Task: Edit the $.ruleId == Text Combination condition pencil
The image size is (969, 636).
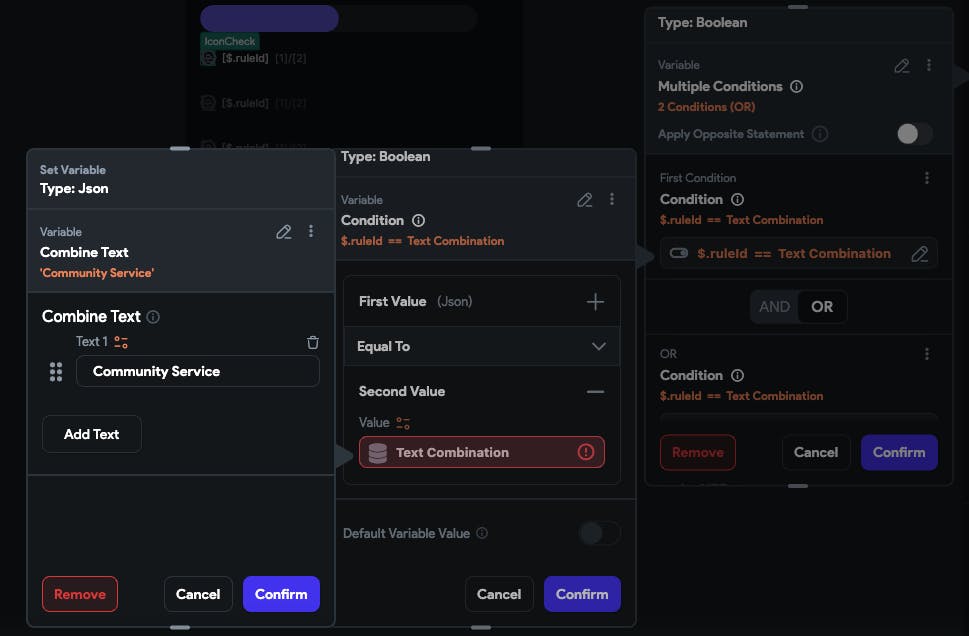Action: click(919, 254)
